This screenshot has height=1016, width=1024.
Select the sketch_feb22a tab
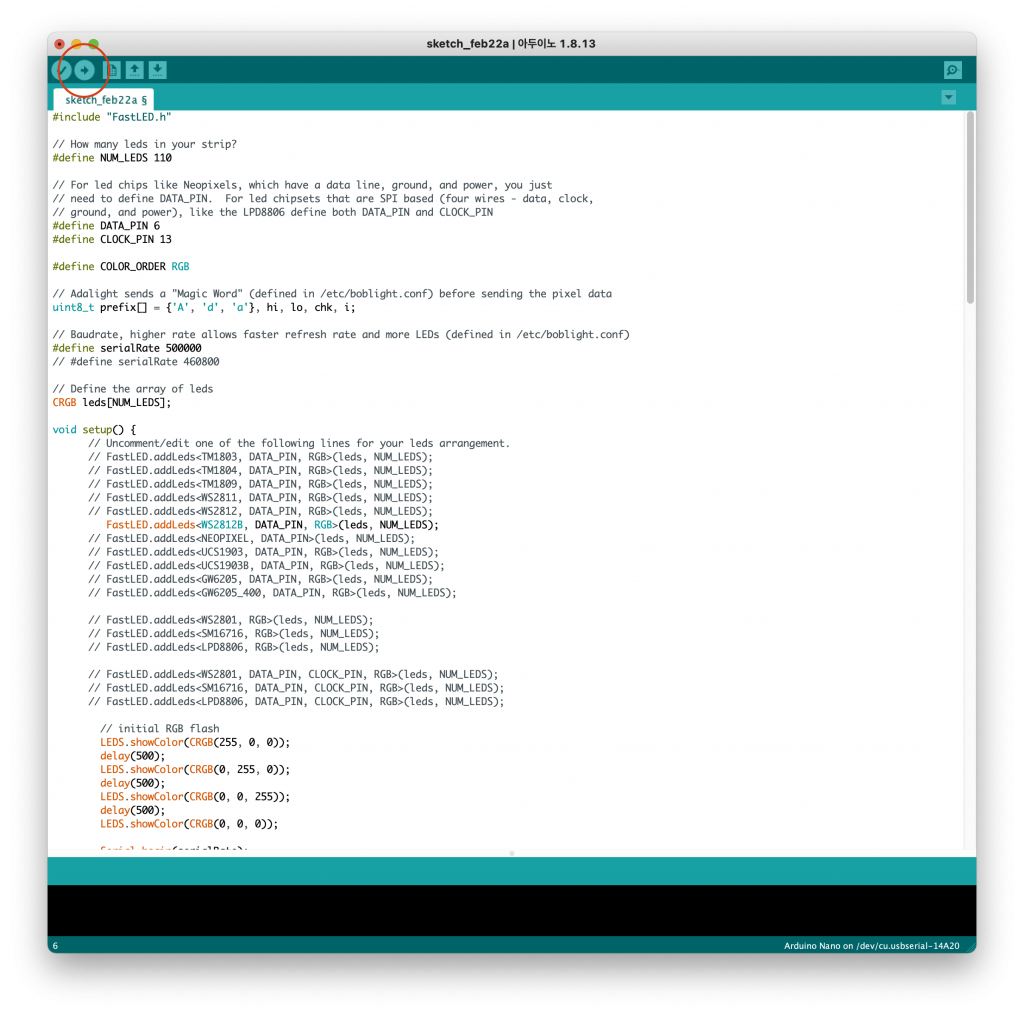[x=104, y=100]
